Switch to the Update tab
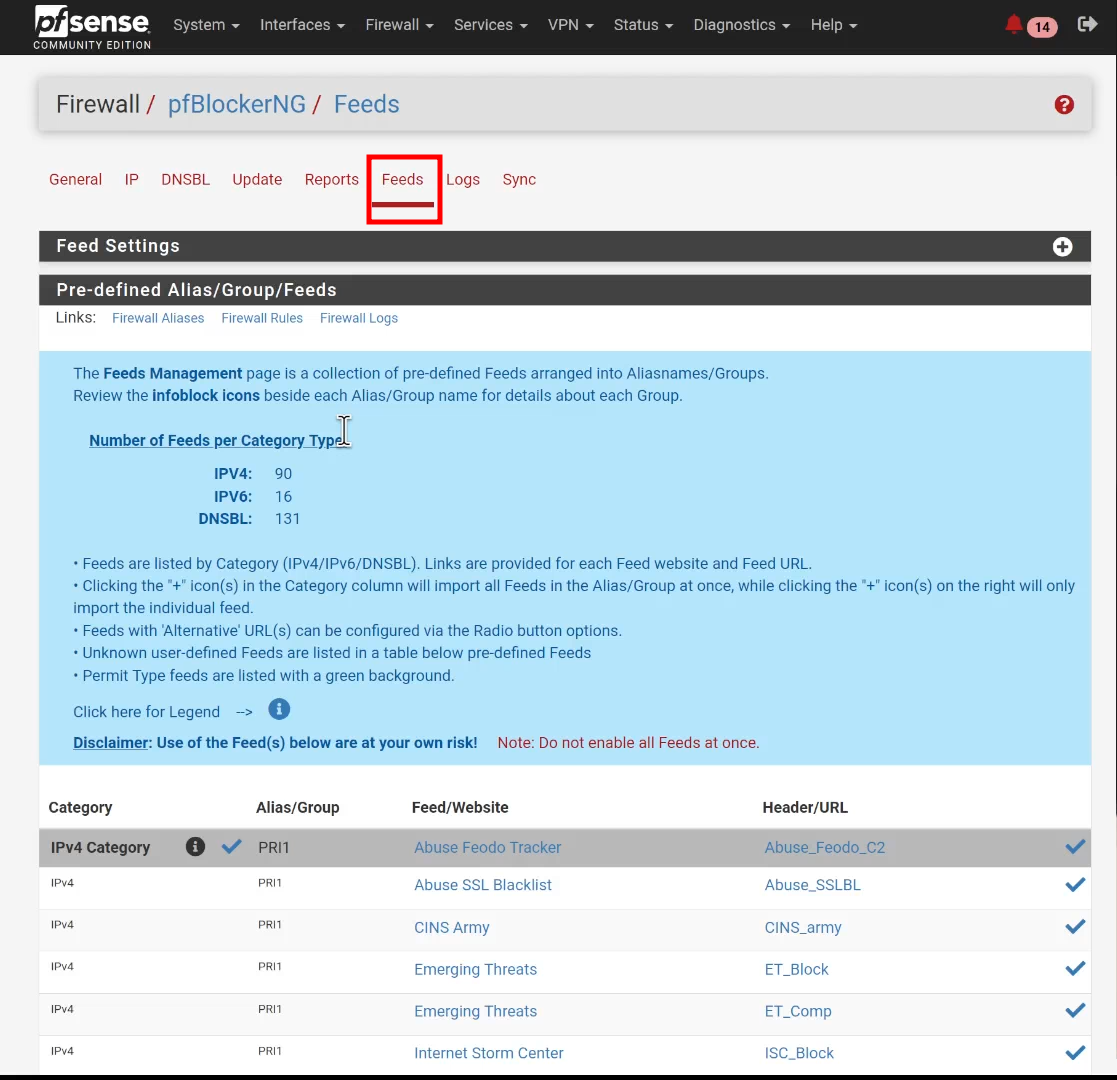1117x1080 pixels. (x=257, y=180)
